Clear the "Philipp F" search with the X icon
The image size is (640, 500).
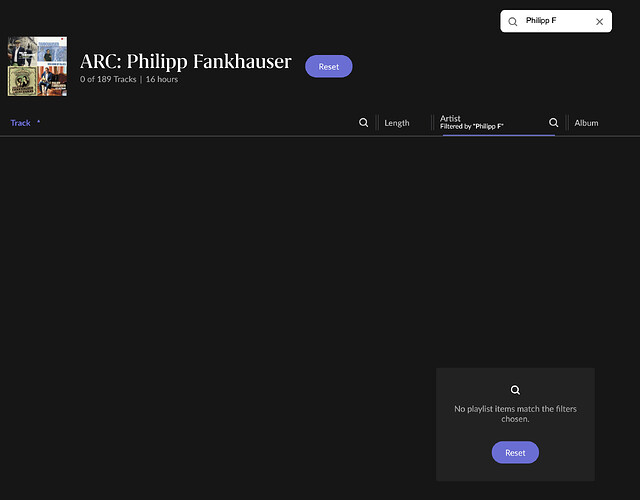tap(599, 21)
